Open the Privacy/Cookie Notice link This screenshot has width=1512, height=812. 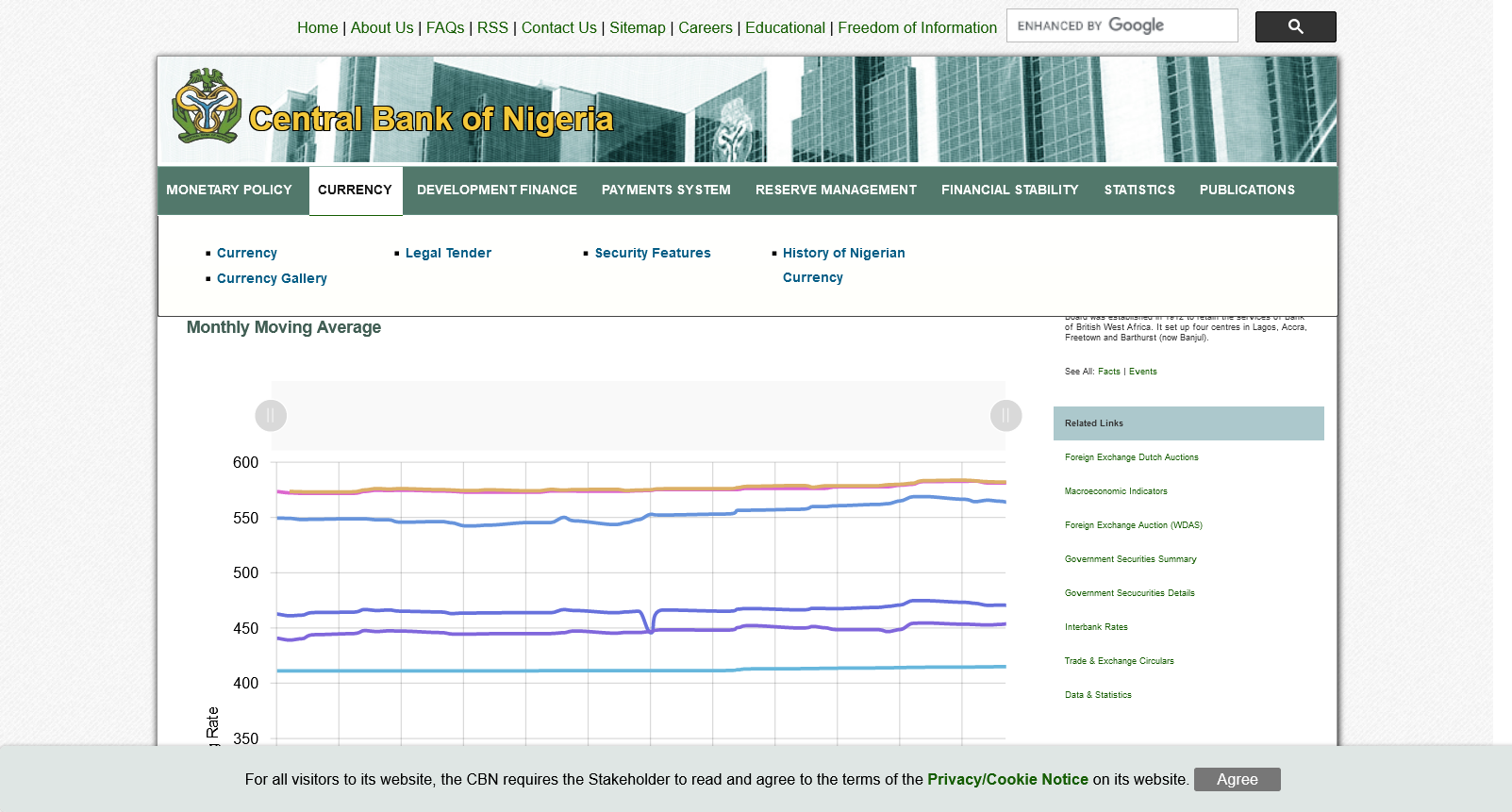(1007, 780)
